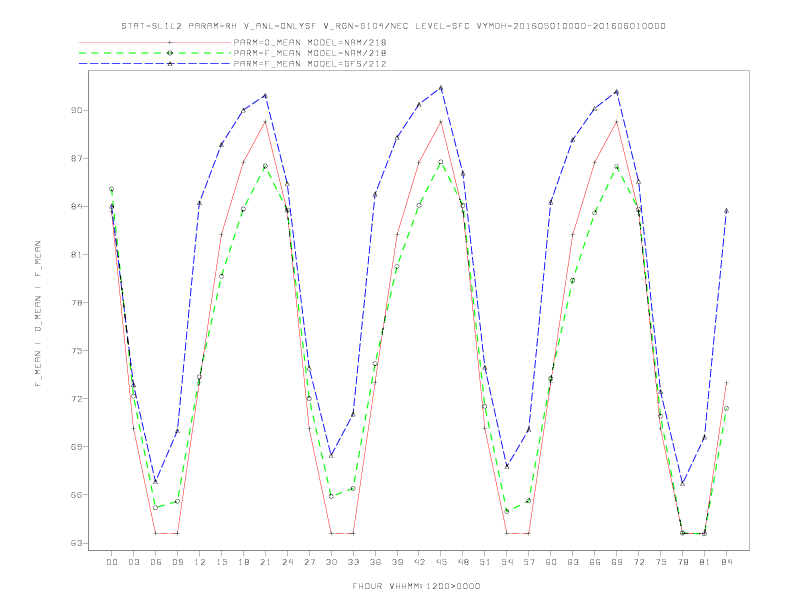
Task: Click x-axis forecast hour label 39
Action: [397, 562]
